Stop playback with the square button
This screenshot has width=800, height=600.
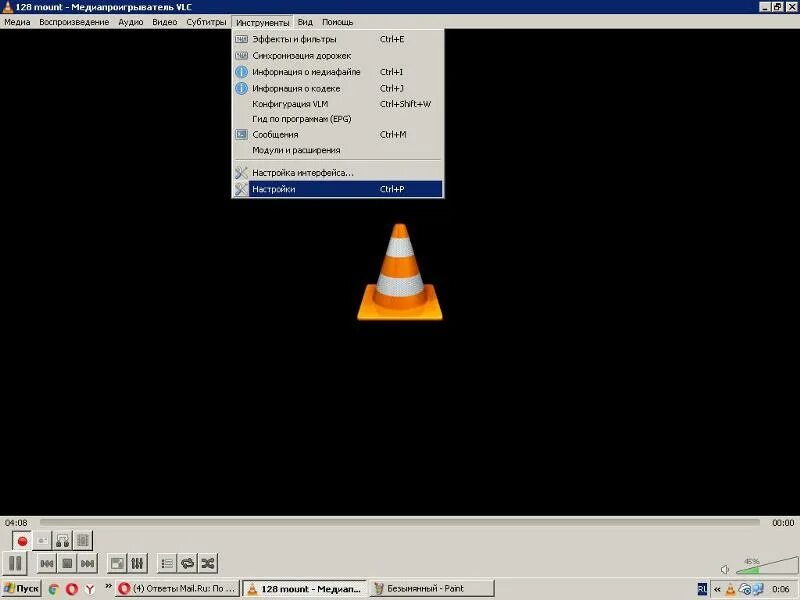click(x=67, y=564)
